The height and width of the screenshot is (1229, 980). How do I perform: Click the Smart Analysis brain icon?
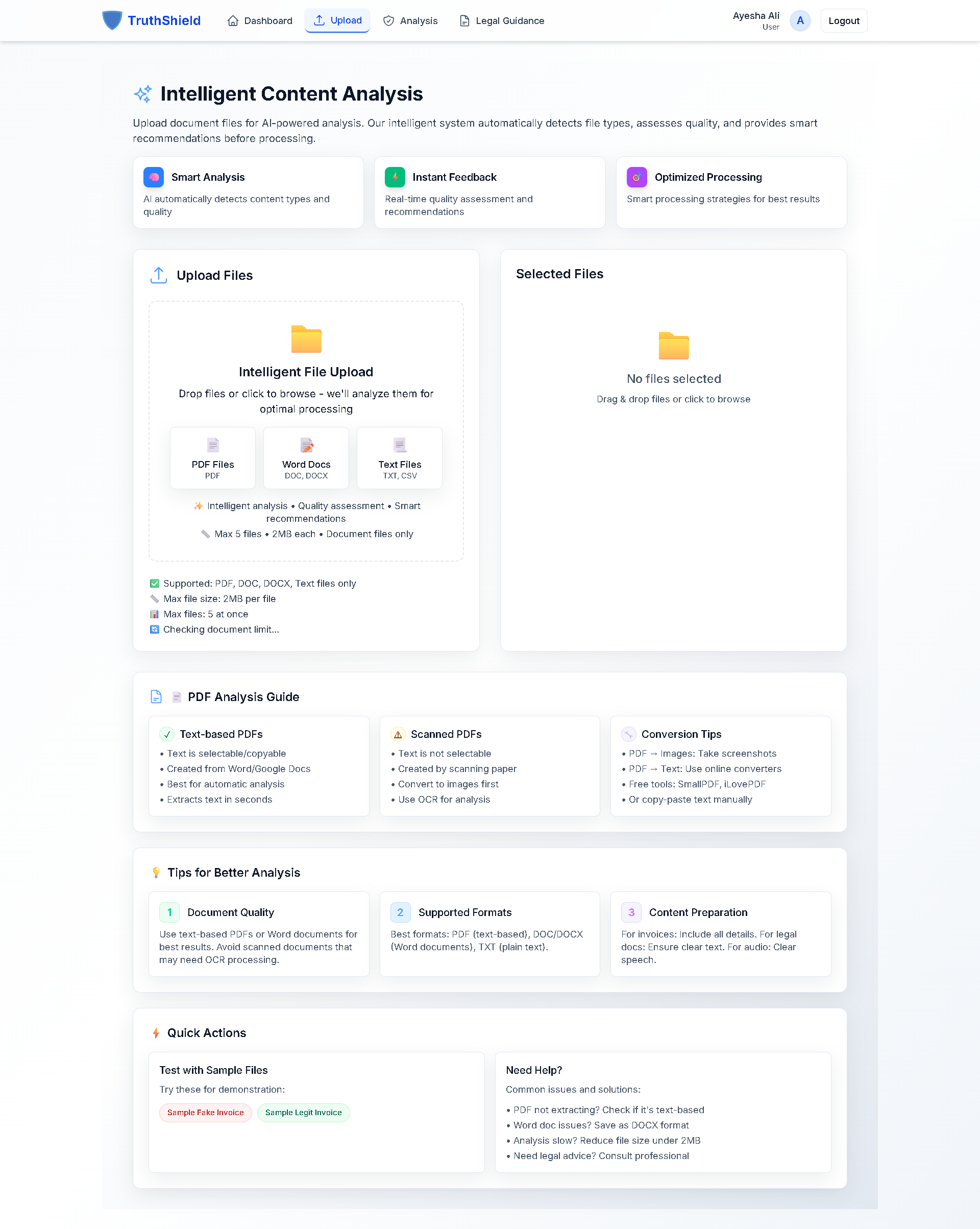pos(154,177)
